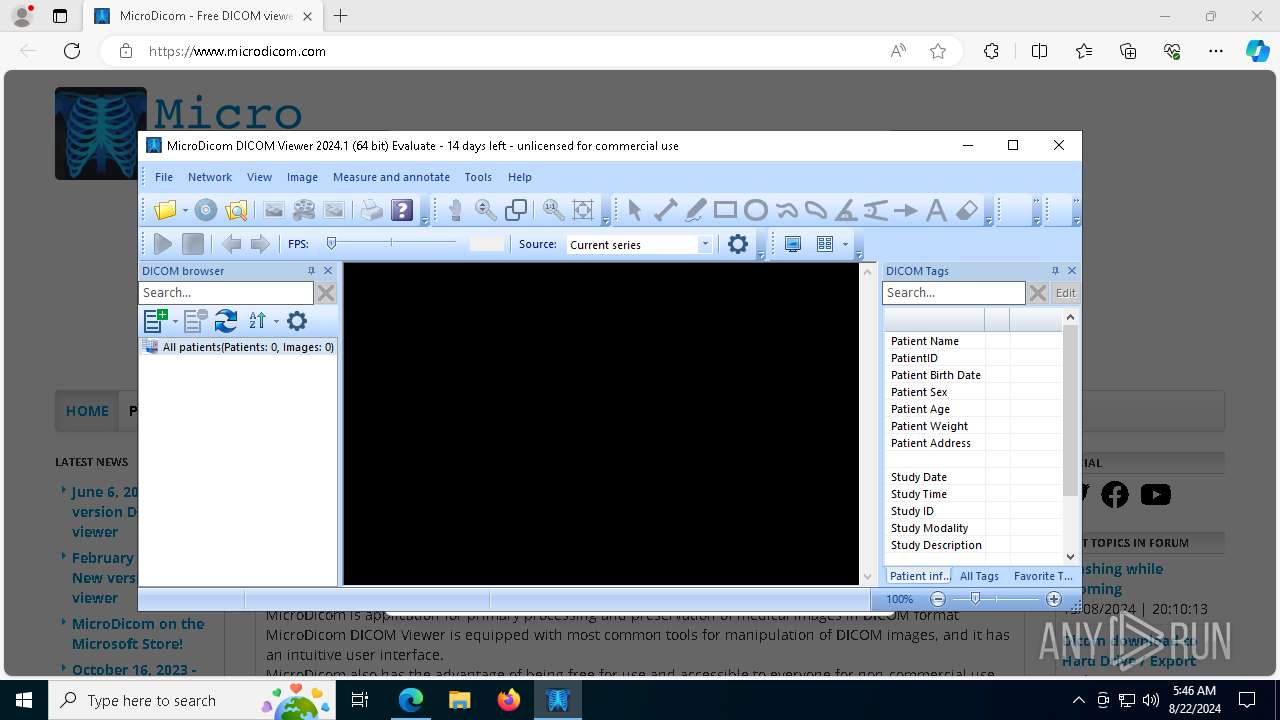Click the Edit button in DICOM Tags

click(1066, 293)
